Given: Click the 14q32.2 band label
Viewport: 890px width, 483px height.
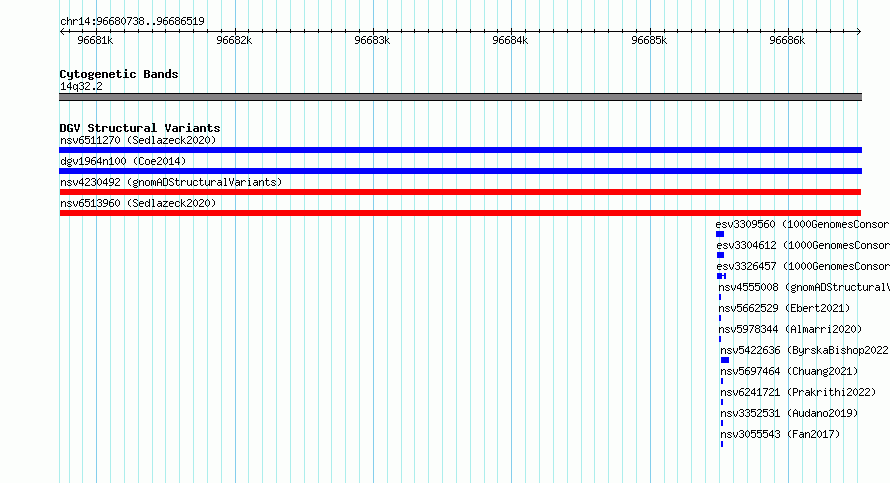Looking at the screenshot, I should point(81,86).
